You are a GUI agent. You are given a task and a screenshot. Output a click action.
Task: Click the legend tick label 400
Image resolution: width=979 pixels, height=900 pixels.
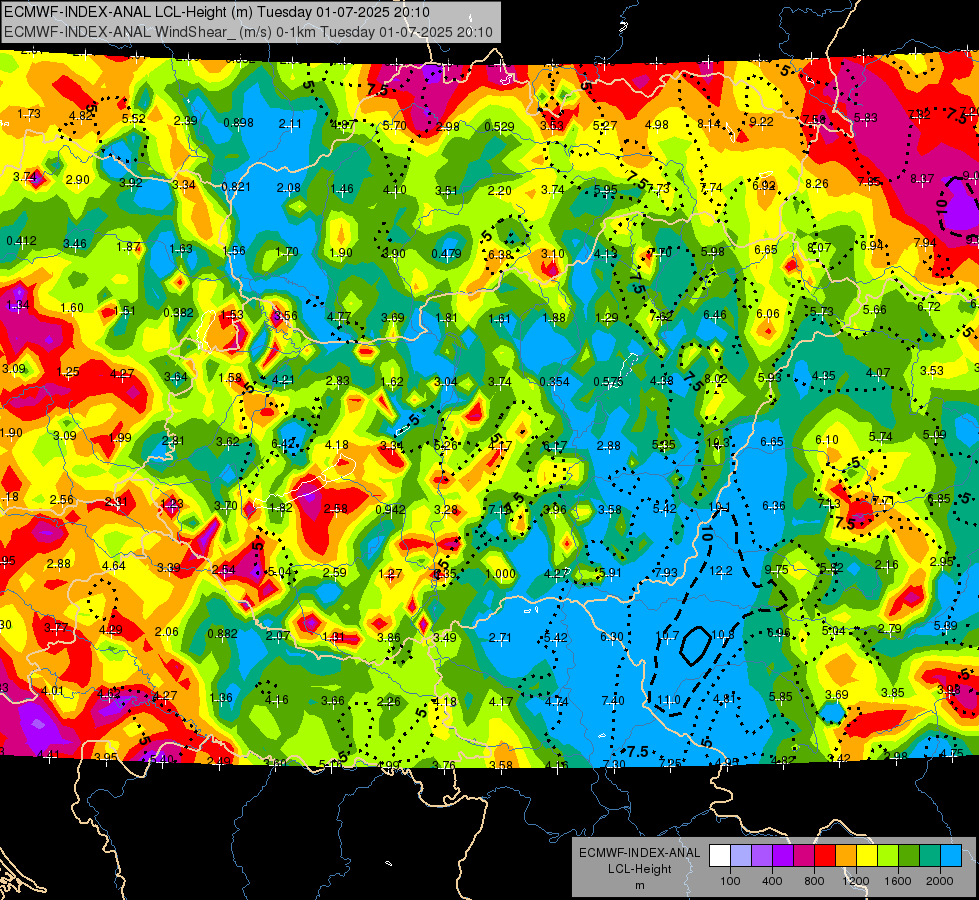click(x=772, y=881)
